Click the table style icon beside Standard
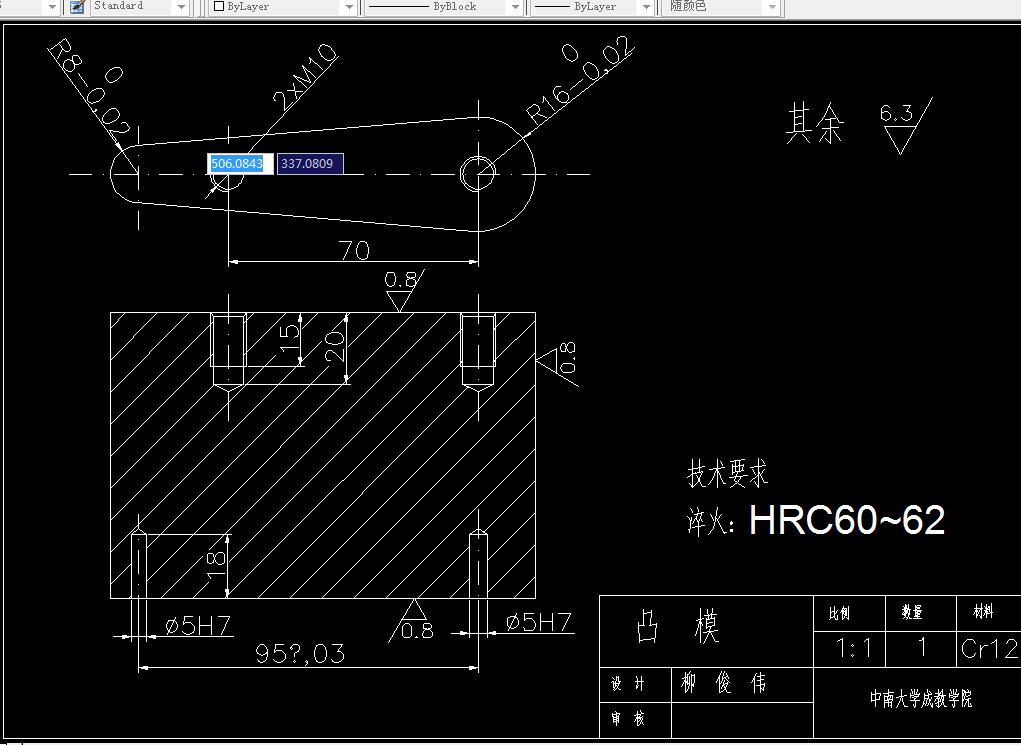 [x=77, y=7]
